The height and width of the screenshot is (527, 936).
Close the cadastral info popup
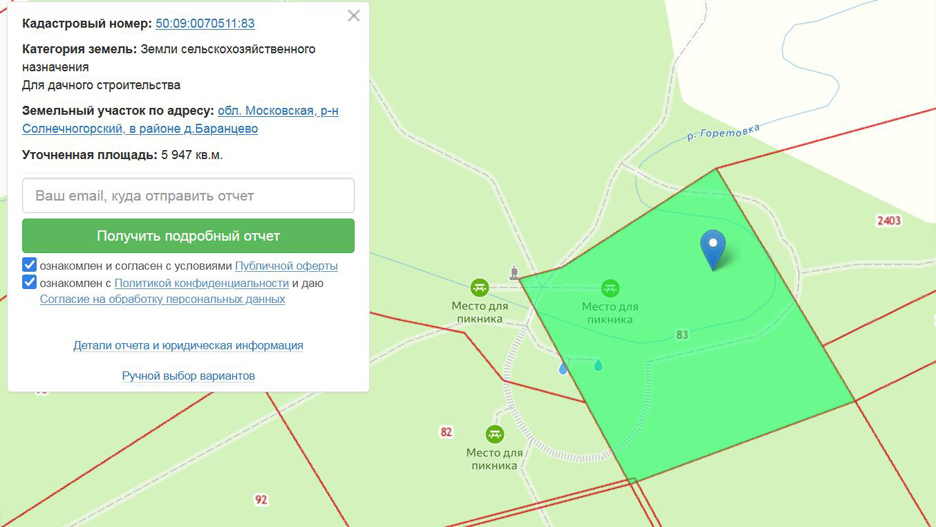[x=353, y=16]
